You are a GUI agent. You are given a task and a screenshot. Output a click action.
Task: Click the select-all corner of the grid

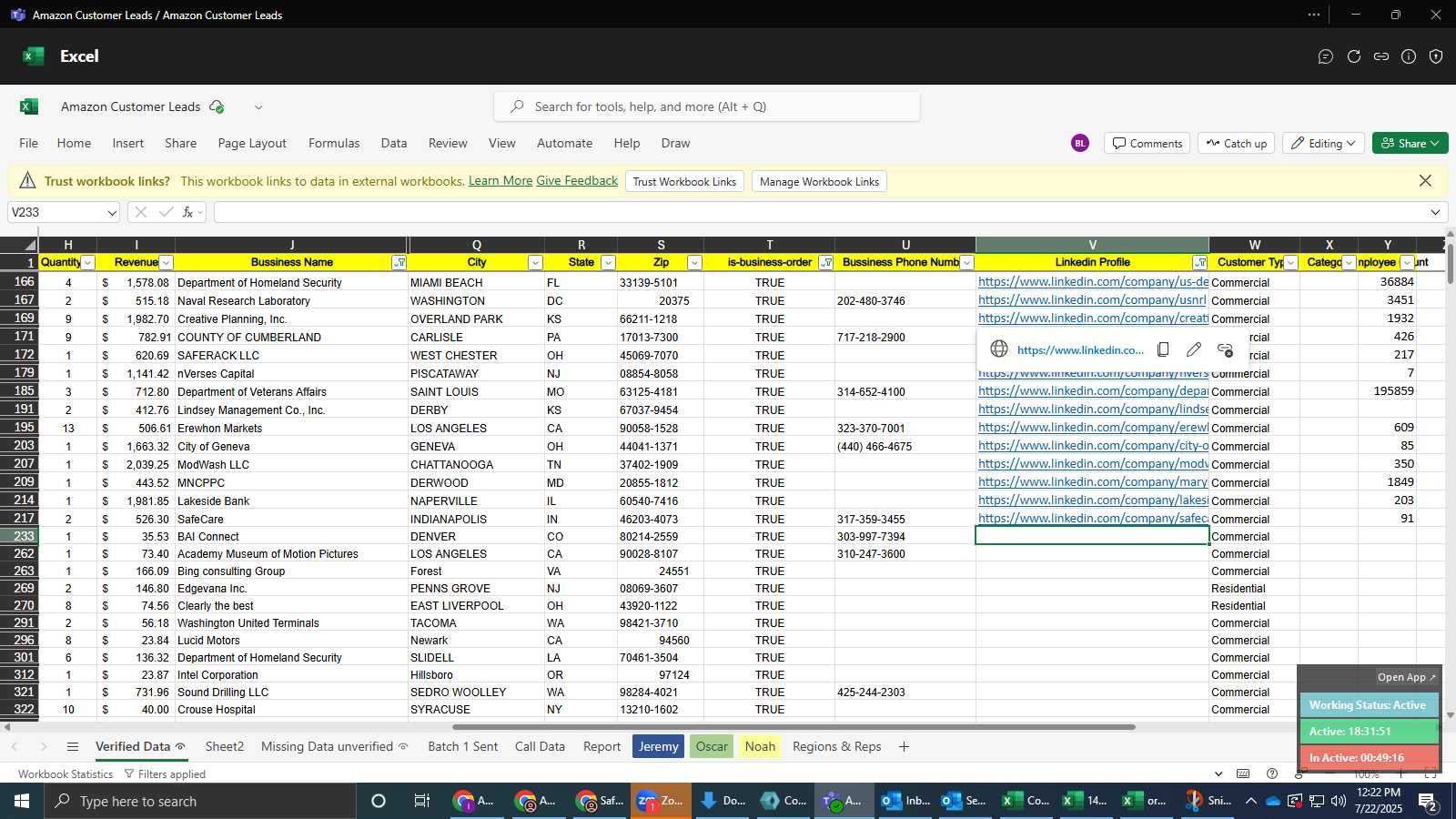coord(19,245)
